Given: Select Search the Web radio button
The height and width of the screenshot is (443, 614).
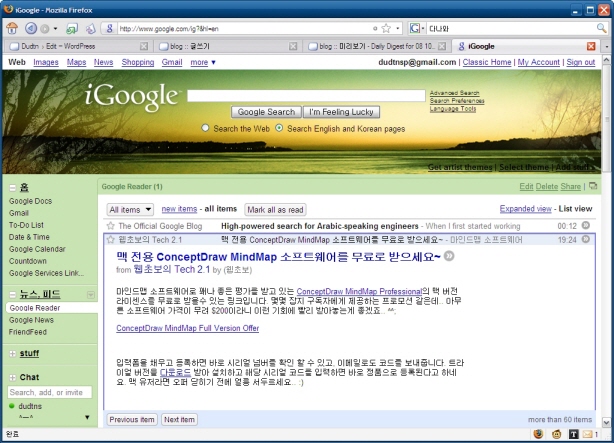Looking at the screenshot, I should tap(205, 128).
